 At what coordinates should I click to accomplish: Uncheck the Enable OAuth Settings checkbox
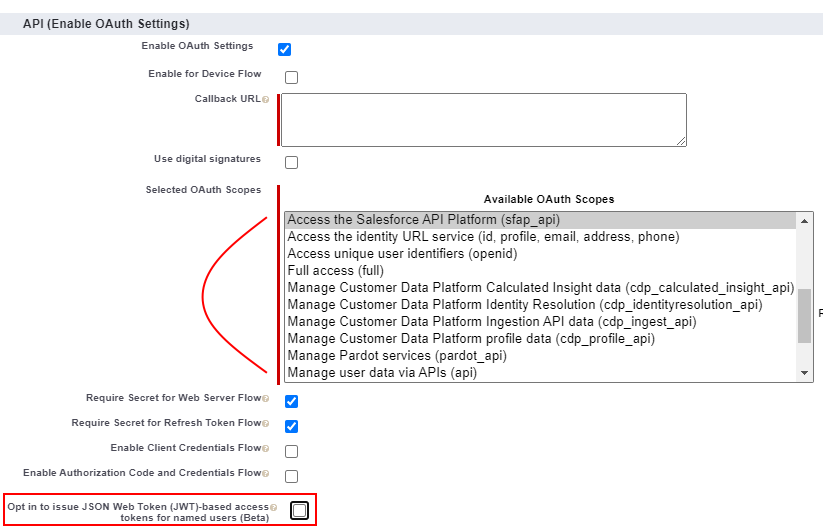coord(284,49)
